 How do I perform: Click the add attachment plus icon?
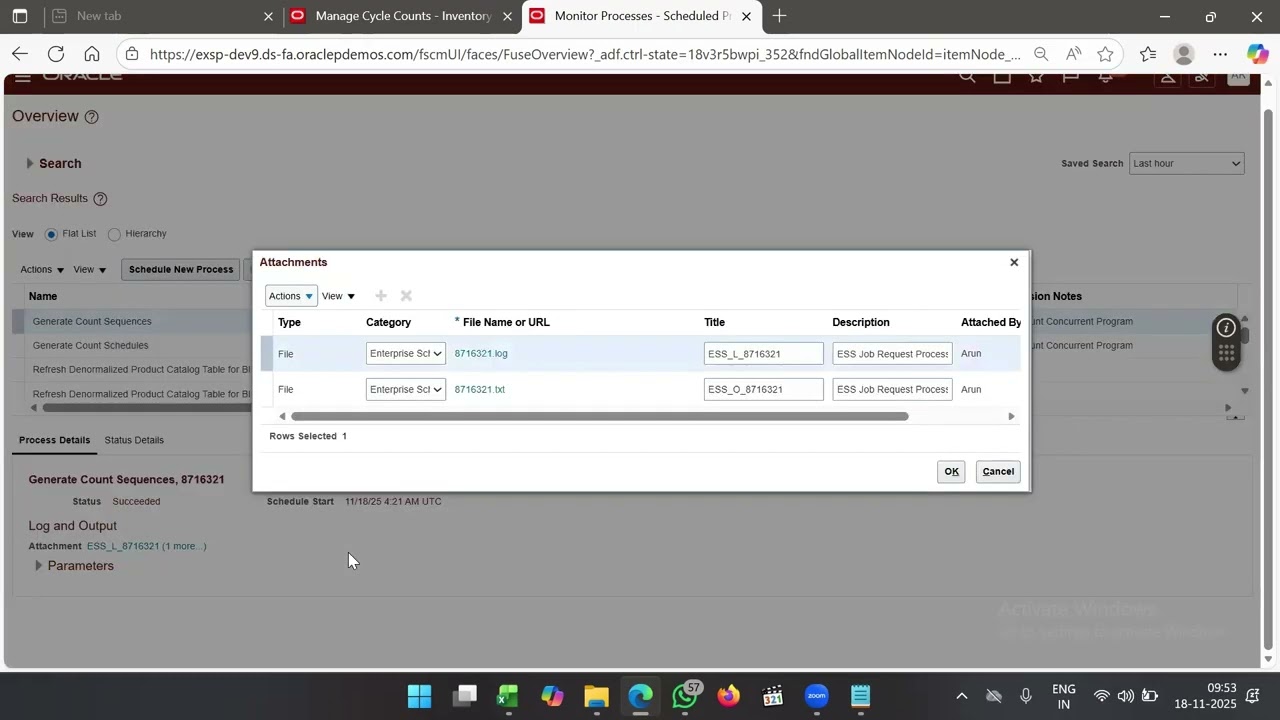[x=381, y=296]
